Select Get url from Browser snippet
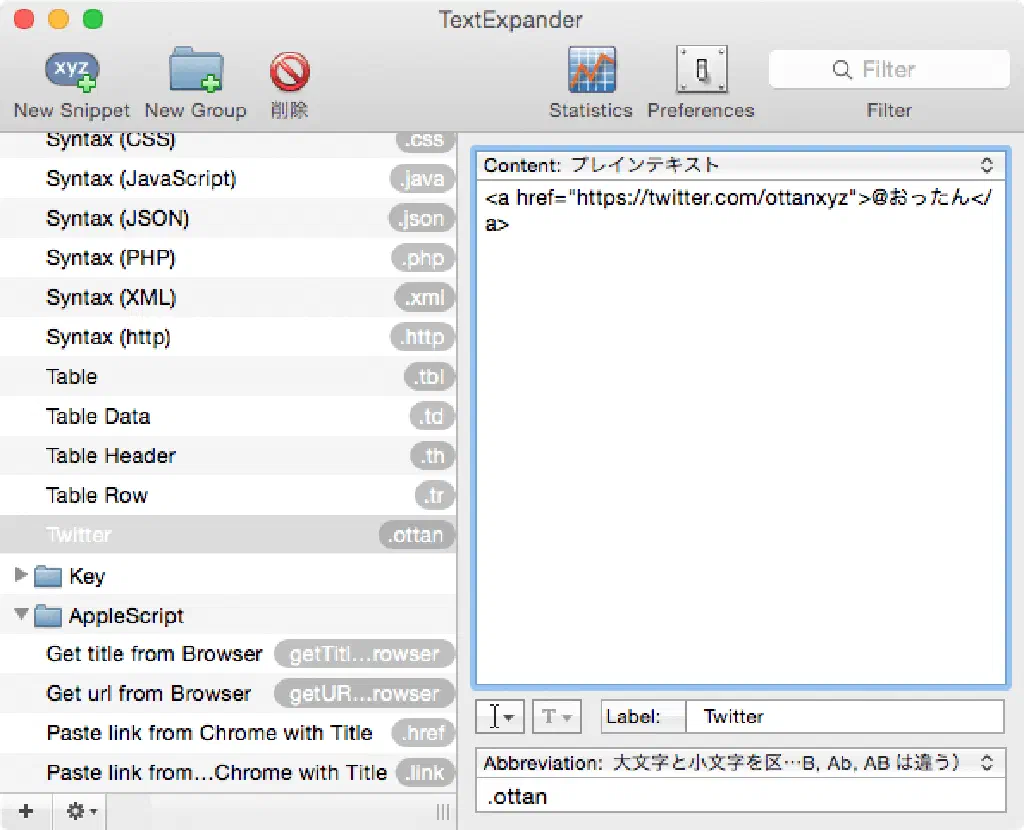The width and height of the screenshot is (1024, 830). point(148,694)
